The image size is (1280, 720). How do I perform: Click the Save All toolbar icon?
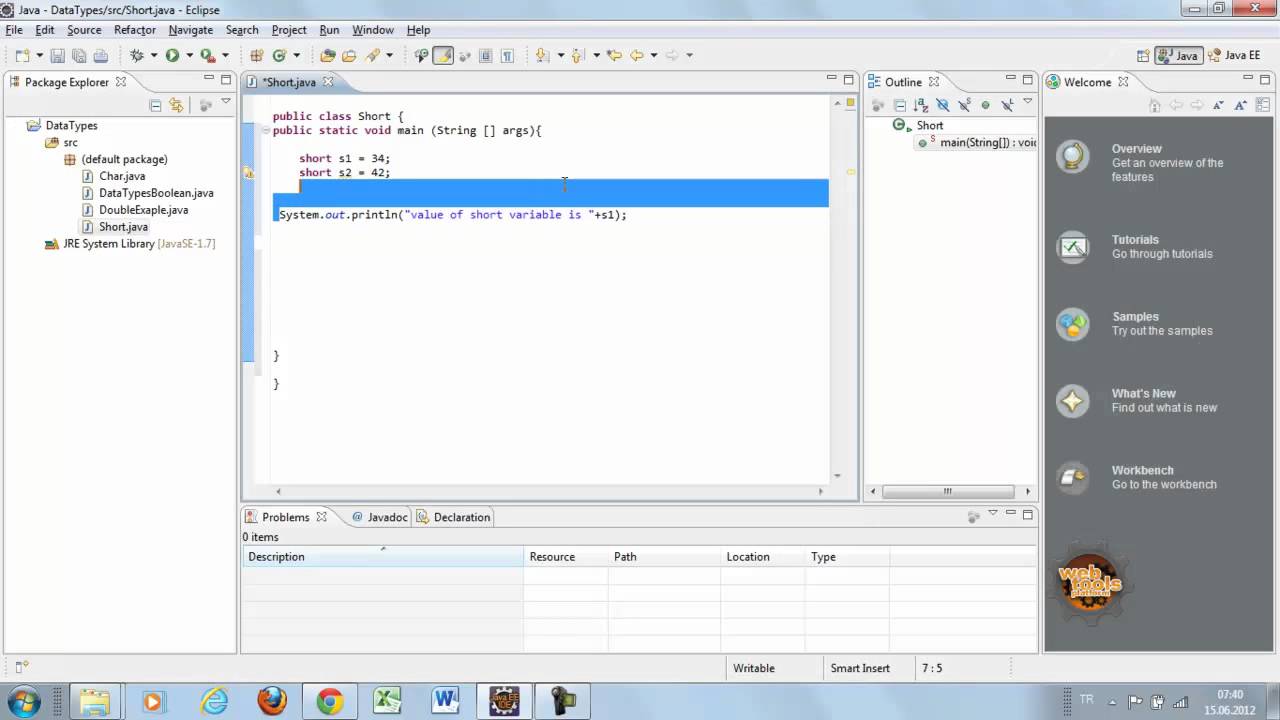click(79, 56)
